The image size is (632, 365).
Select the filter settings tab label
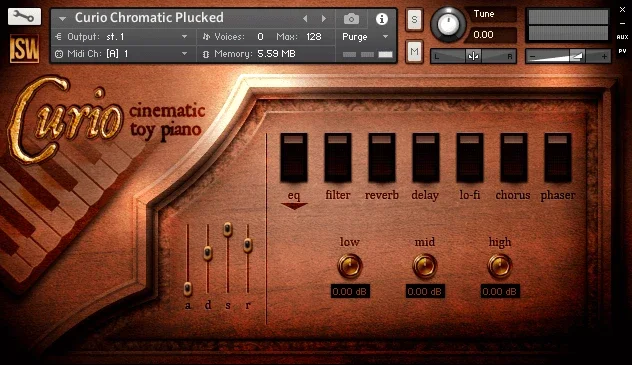point(338,195)
